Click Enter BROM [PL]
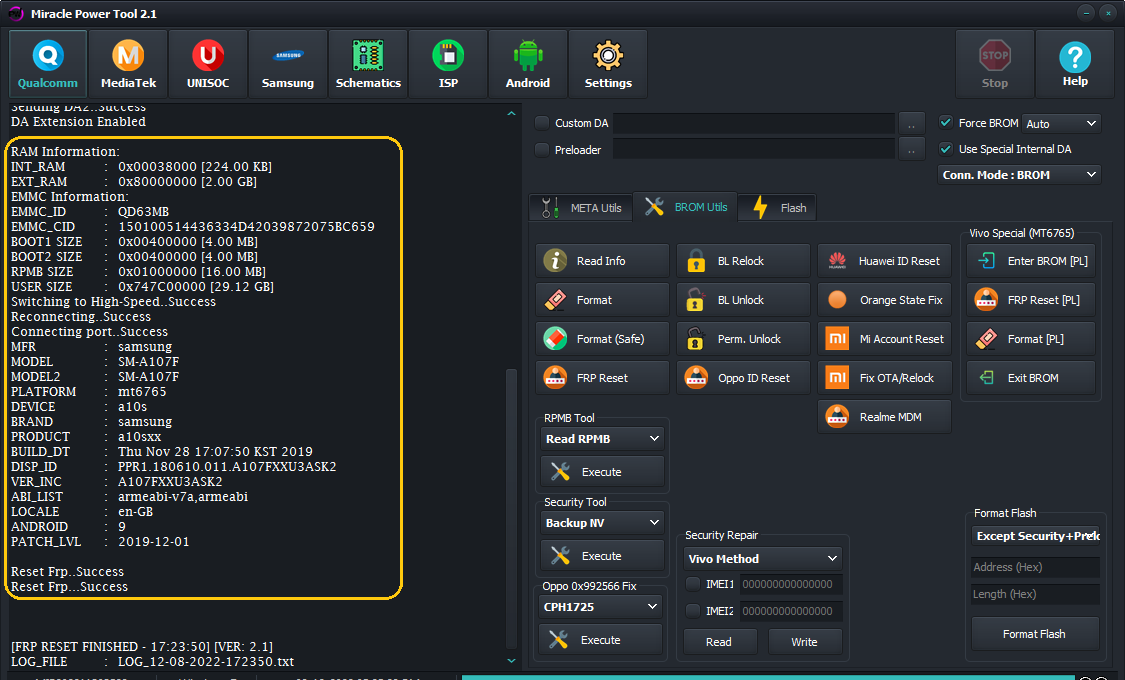 pos(1031,261)
